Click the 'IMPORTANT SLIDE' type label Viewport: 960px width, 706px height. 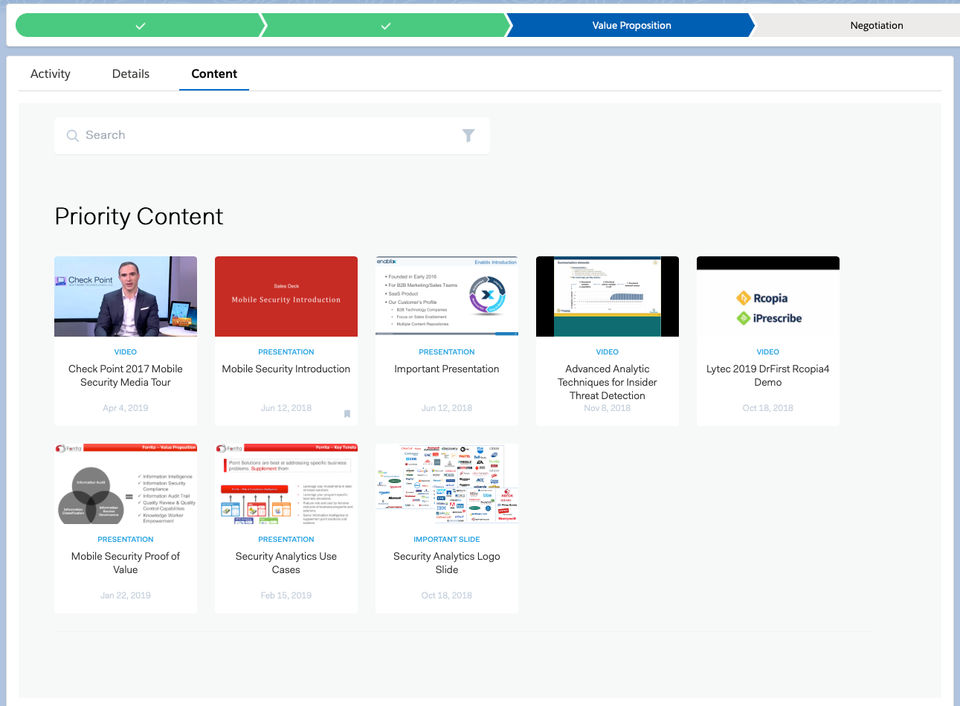pos(446,539)
